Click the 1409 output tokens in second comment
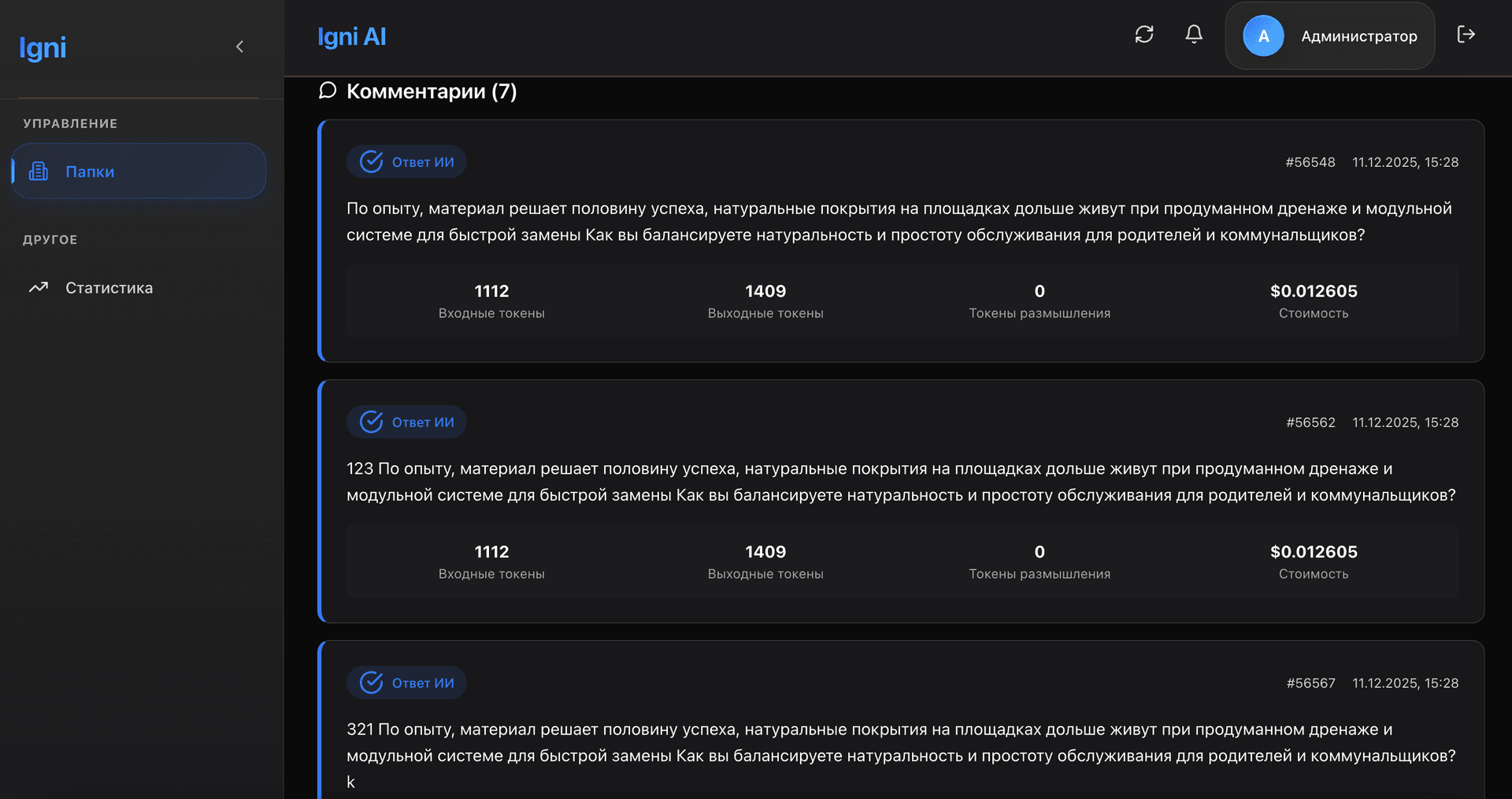The image size is (1512, 799). click(x=765, y=552)
